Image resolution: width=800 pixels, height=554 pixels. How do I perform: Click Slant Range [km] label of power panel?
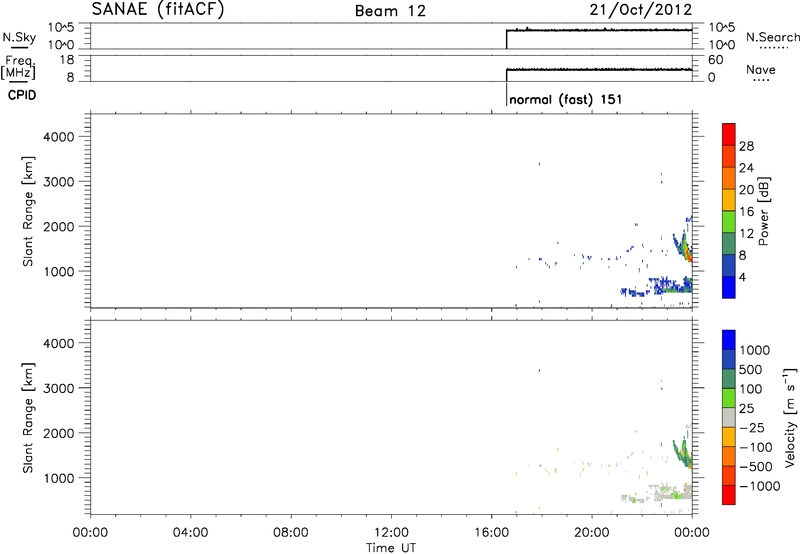[x=28, y=211]
